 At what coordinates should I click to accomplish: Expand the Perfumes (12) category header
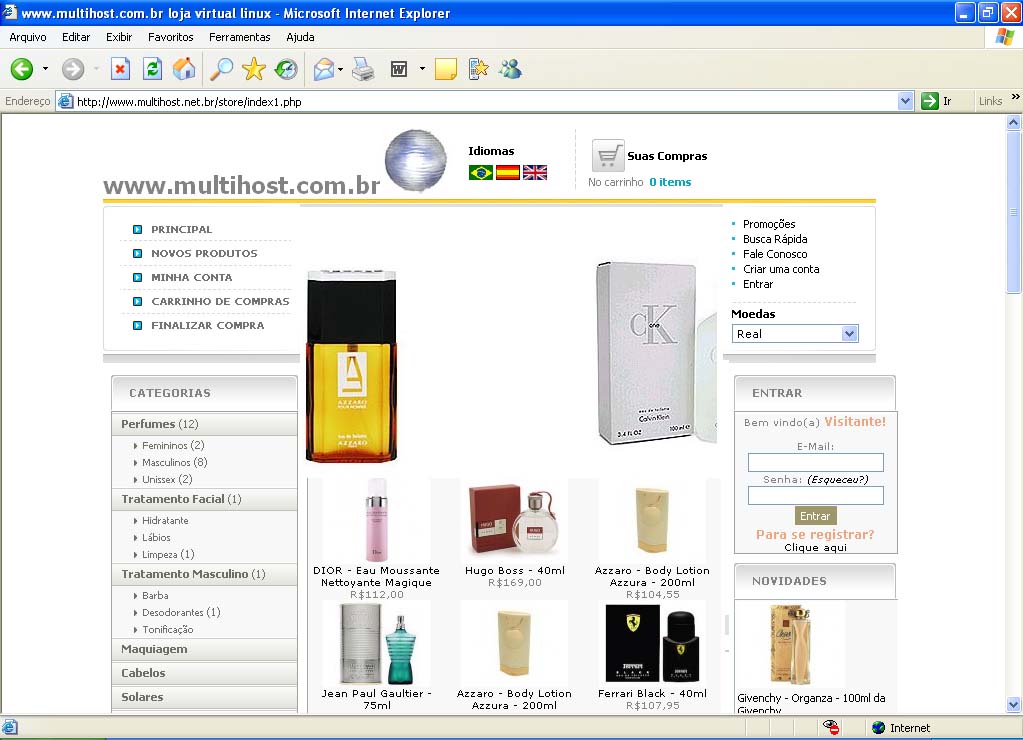[204, 424]
